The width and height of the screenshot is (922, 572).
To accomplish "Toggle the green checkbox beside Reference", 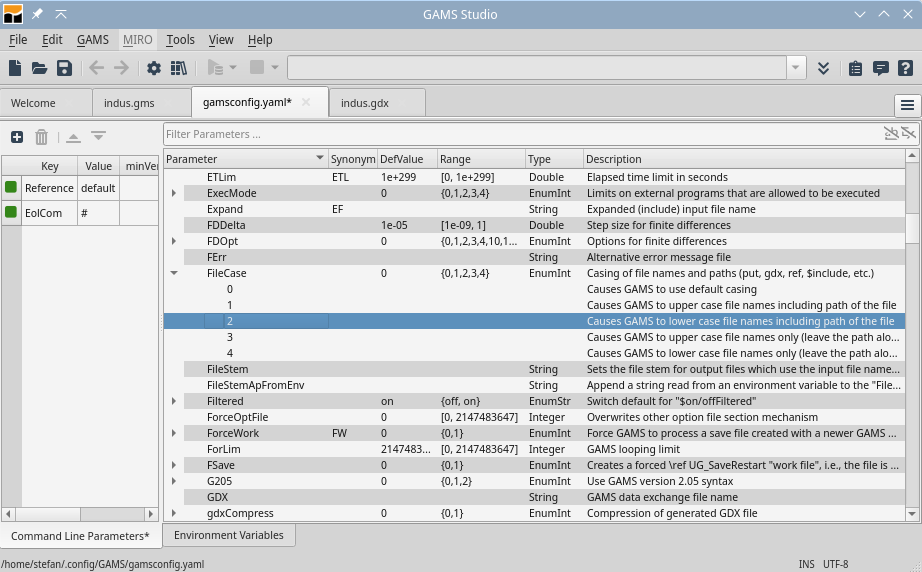I will tap(11, 188).
